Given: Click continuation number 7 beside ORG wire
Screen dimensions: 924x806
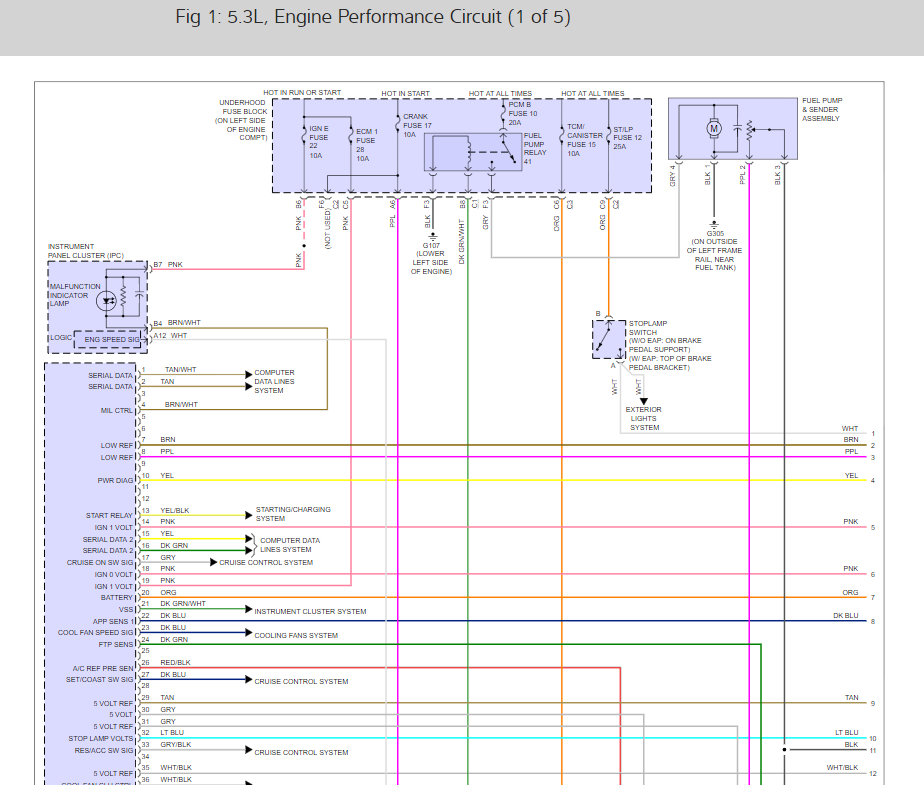Looking at the screenshot, I should [x=873, y=597].
